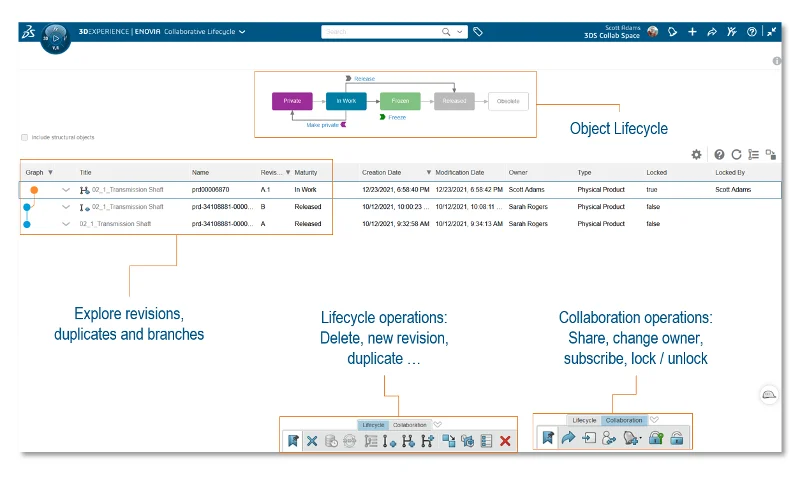Open the 3D compass in the top bar

(55, 38)
